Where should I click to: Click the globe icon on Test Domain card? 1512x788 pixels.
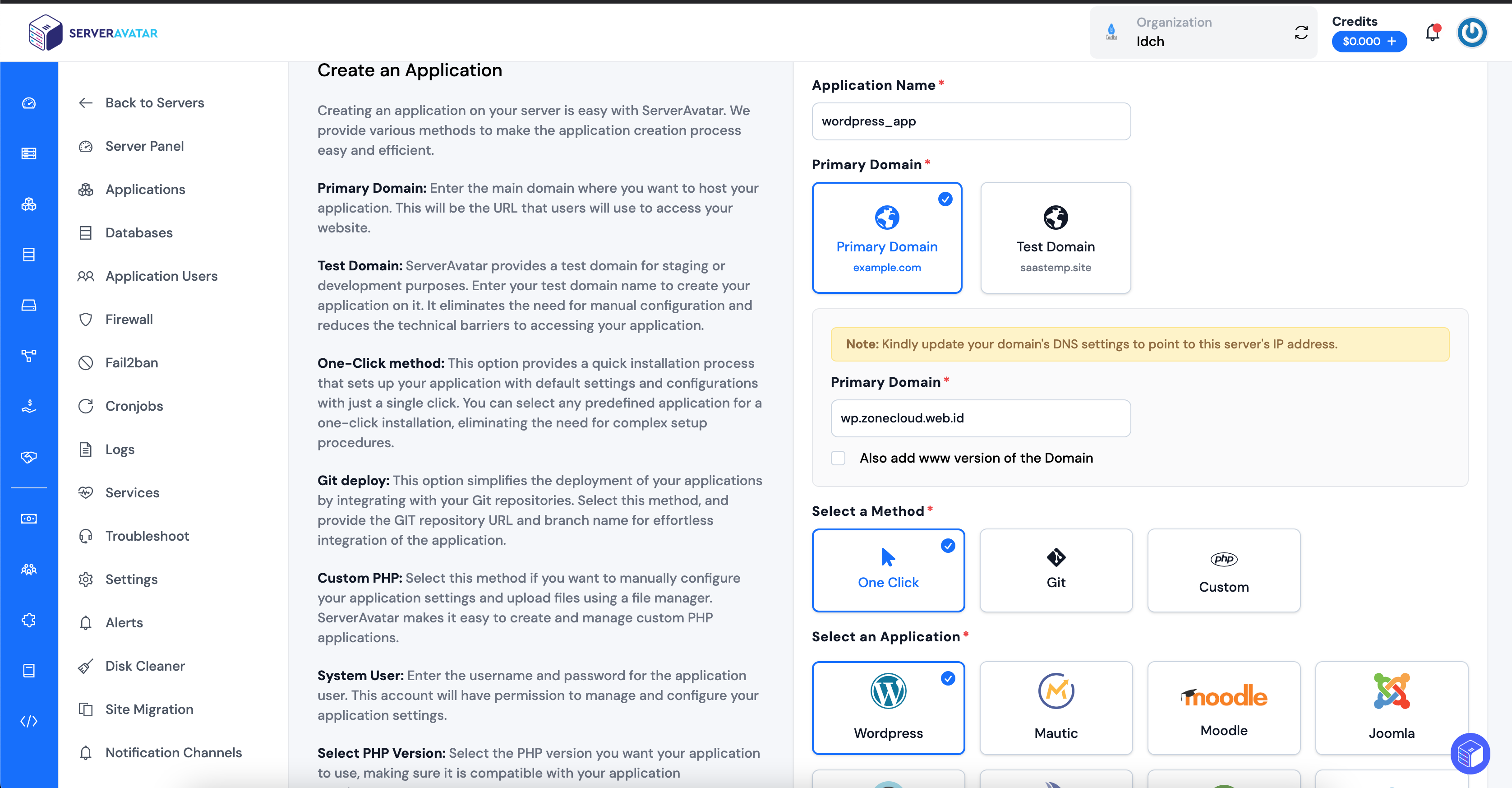1056,218
